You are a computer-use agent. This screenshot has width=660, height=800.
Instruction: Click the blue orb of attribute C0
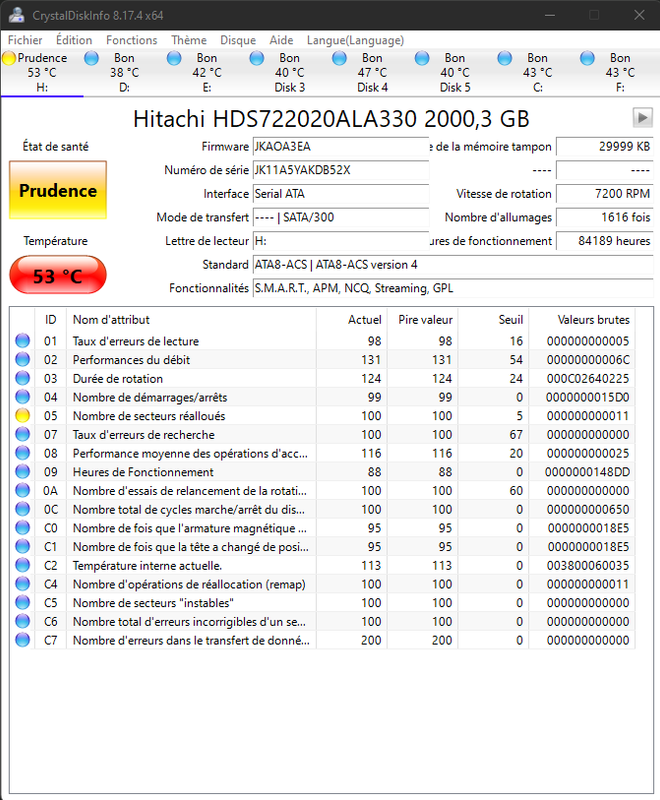(x=22, y=528)
